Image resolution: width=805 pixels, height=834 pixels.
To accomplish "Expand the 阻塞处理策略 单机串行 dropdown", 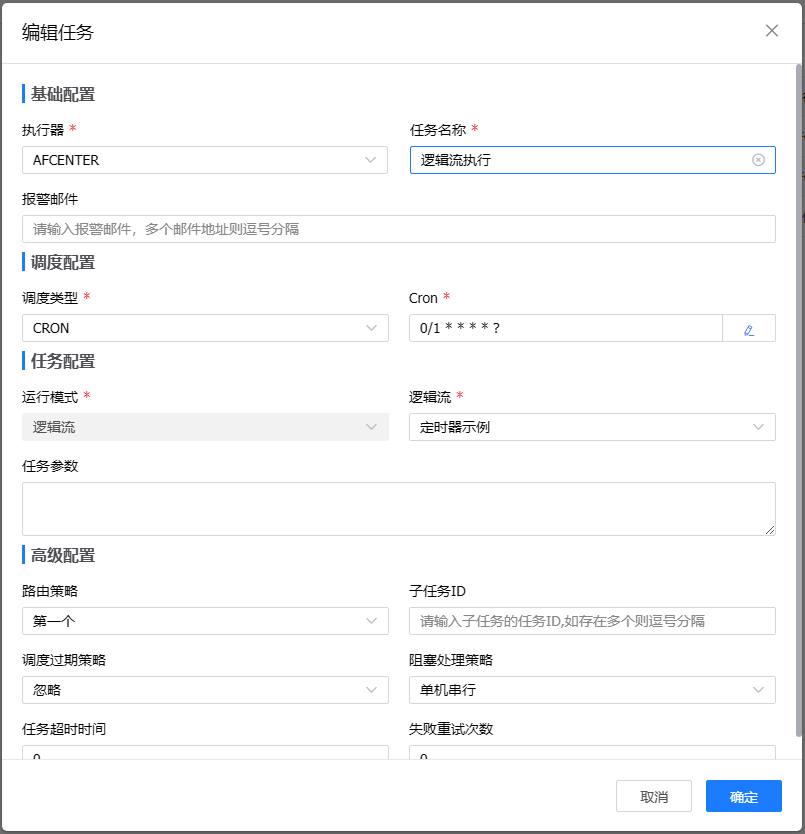I will [x=592, y=690].
